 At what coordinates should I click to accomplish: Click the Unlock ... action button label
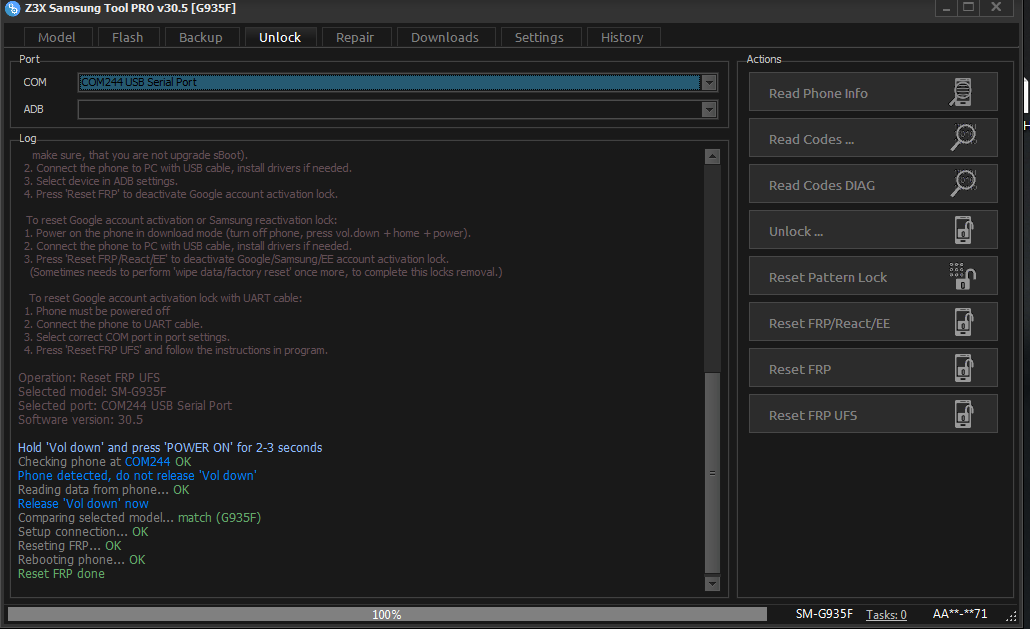click(x=795, y=231)
